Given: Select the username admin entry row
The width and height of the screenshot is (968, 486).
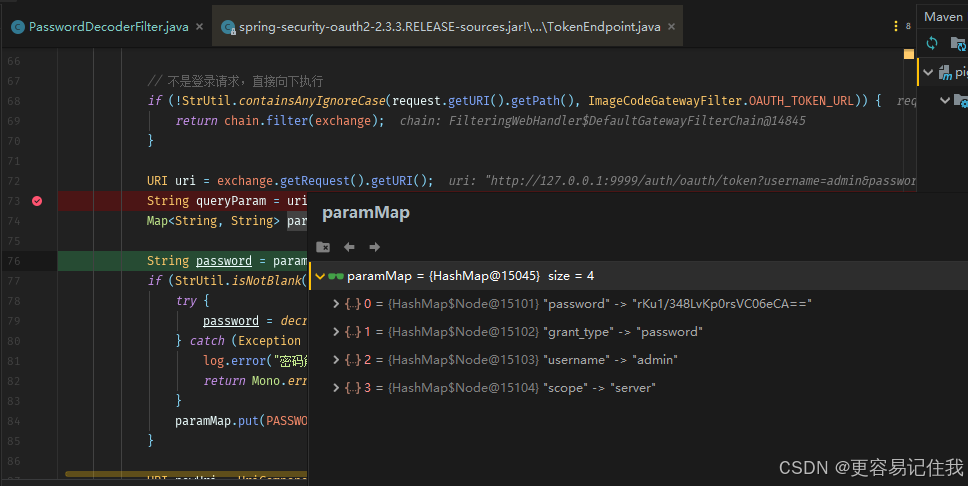Looking at the screenshot, I should point(638,359).
